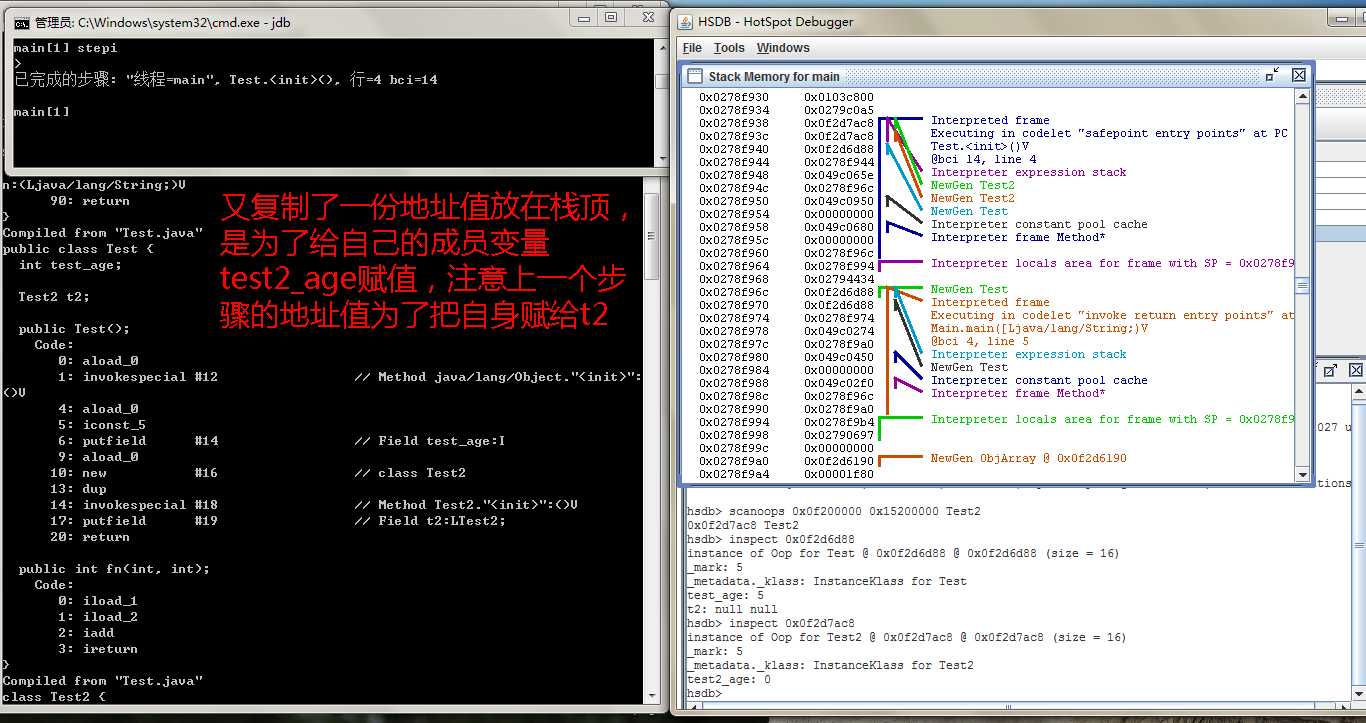Click the empty 'hsdb>' prompt line
This screenshot has width=1366, height=723.
pyautogui.click(x=704, y=693)
